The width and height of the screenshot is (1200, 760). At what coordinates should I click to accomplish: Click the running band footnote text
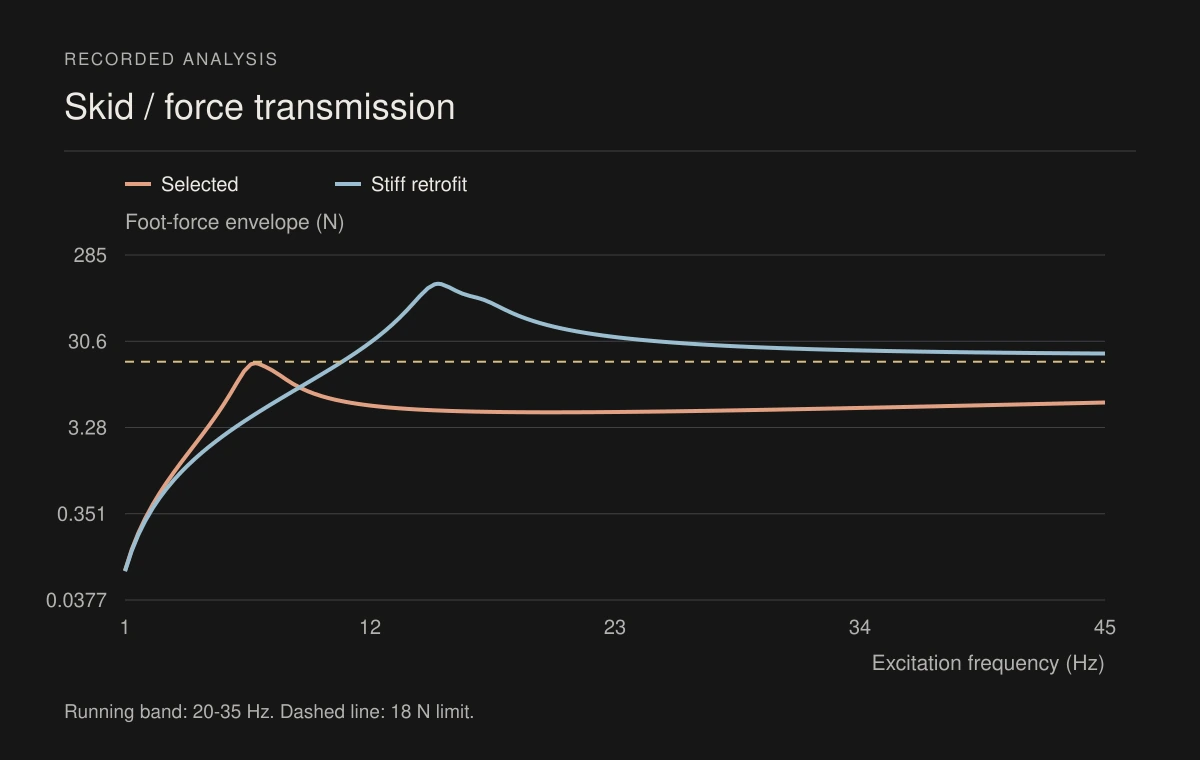tap(269, 712)
